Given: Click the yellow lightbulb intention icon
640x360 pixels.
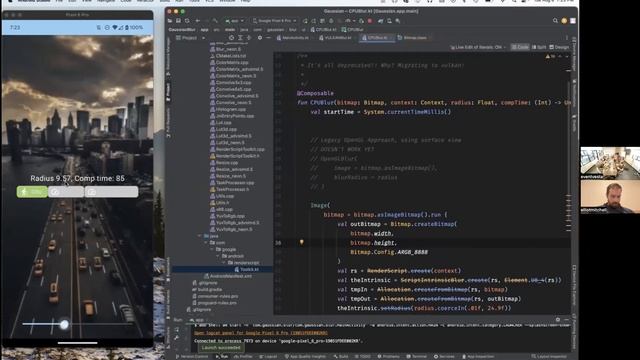Looking at the screenshot, I should (302, 242).
